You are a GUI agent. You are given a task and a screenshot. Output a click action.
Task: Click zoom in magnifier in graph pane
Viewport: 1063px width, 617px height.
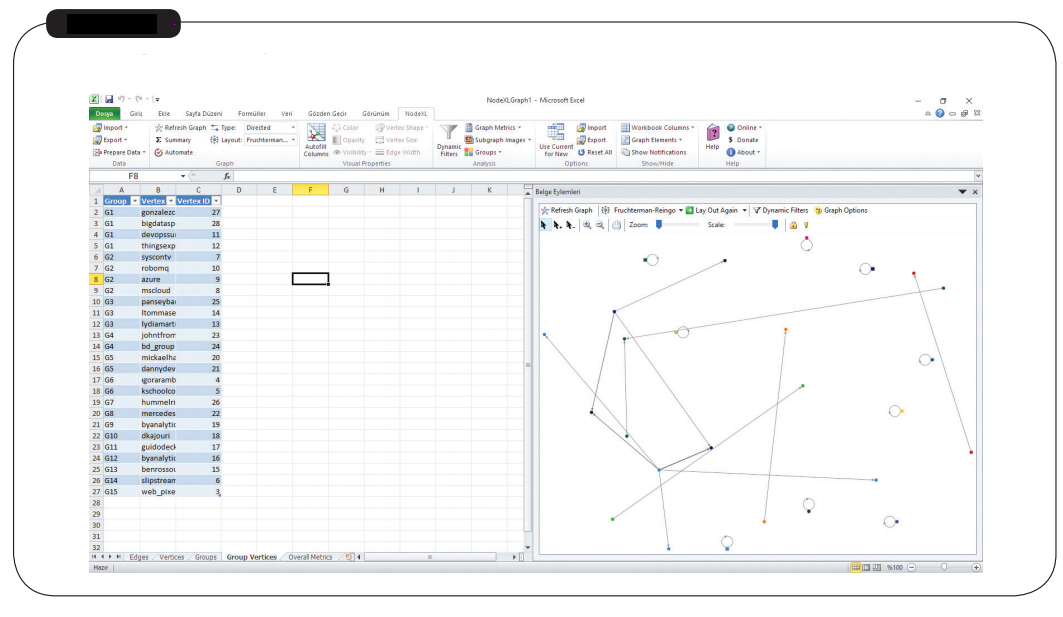587,225
